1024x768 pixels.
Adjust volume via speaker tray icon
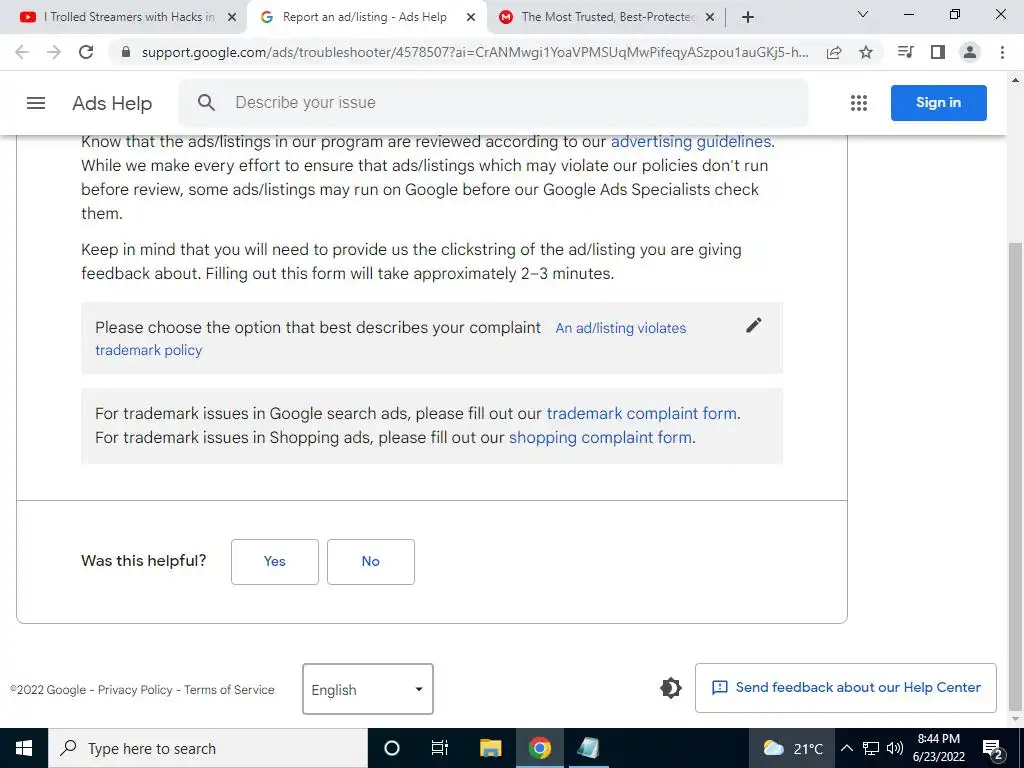(895, 748)
